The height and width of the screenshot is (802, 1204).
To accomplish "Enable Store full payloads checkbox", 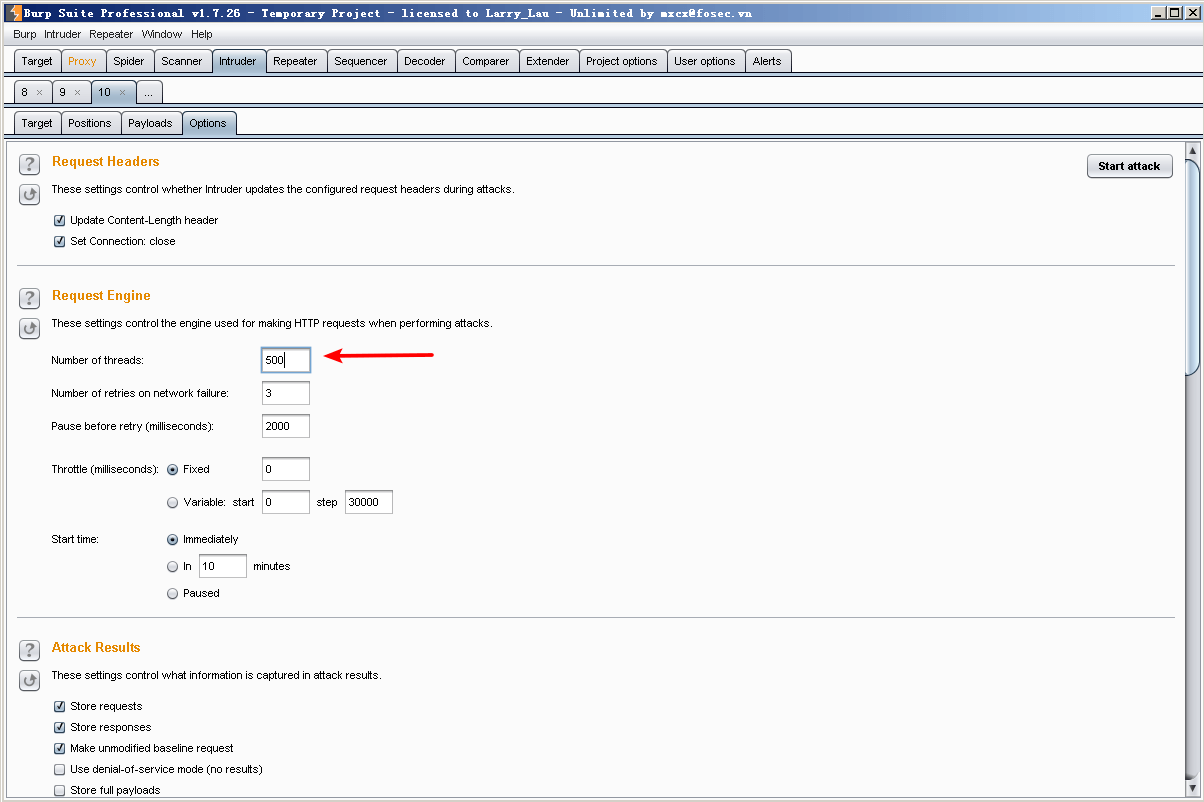I will coord(59,790).
